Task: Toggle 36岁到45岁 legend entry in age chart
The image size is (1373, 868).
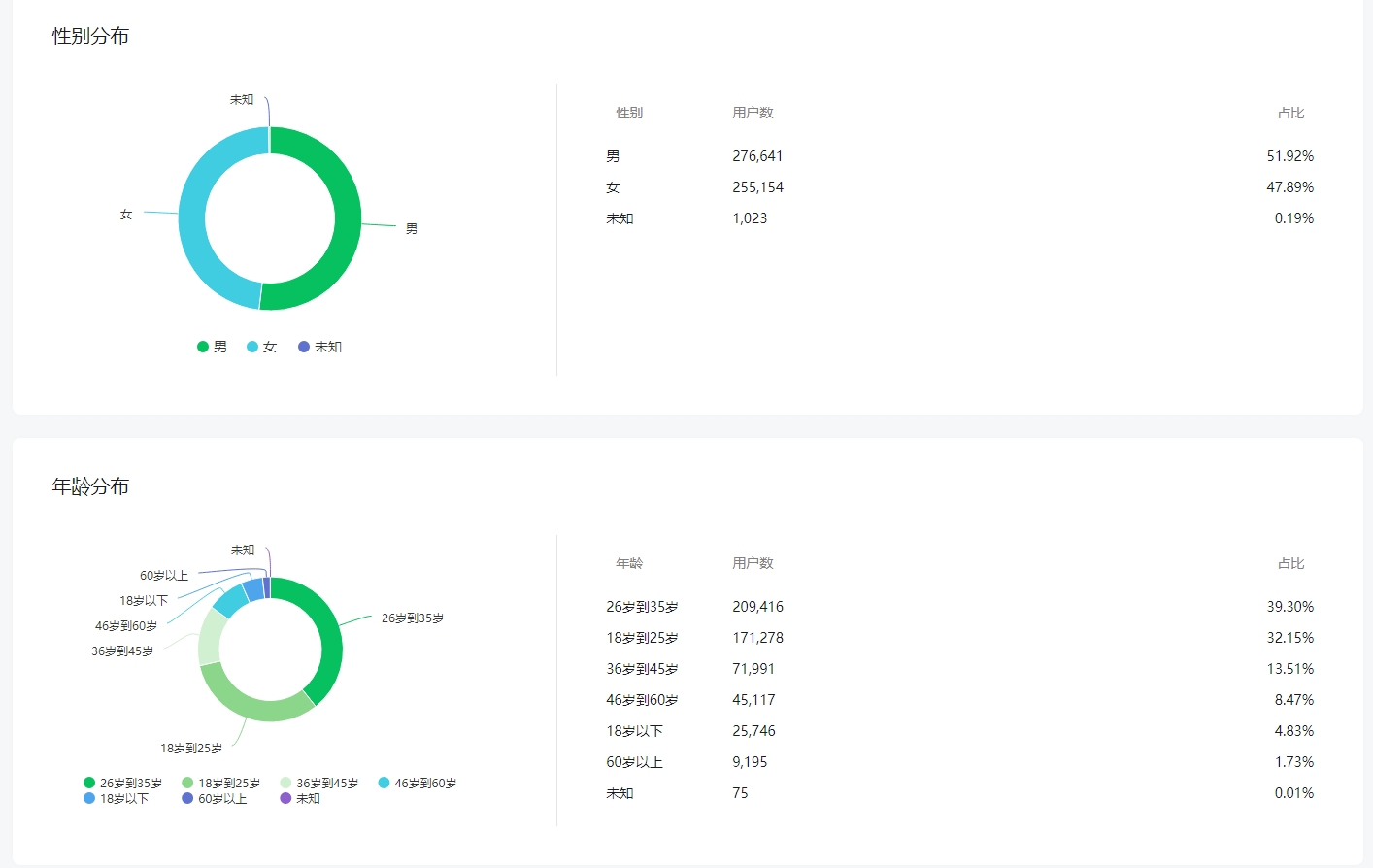Action: [x=318, y=783]
